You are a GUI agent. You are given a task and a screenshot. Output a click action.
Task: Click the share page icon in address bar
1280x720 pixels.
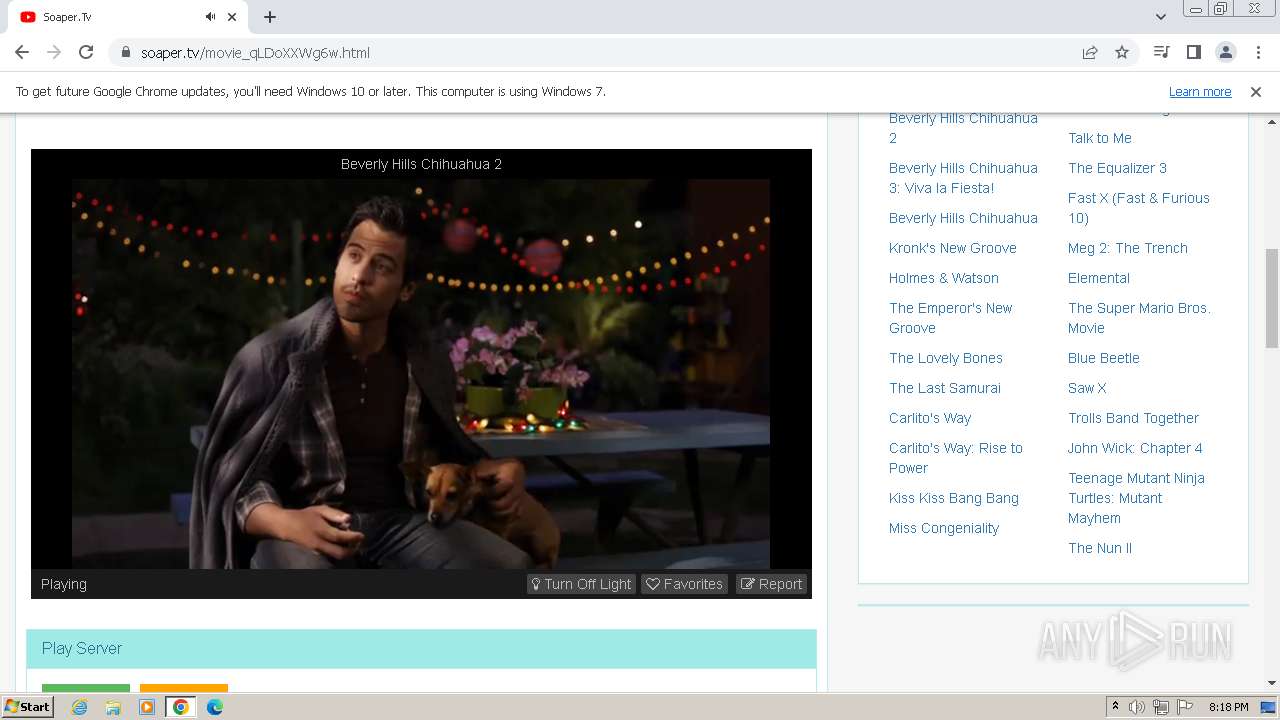point(1090,53)
